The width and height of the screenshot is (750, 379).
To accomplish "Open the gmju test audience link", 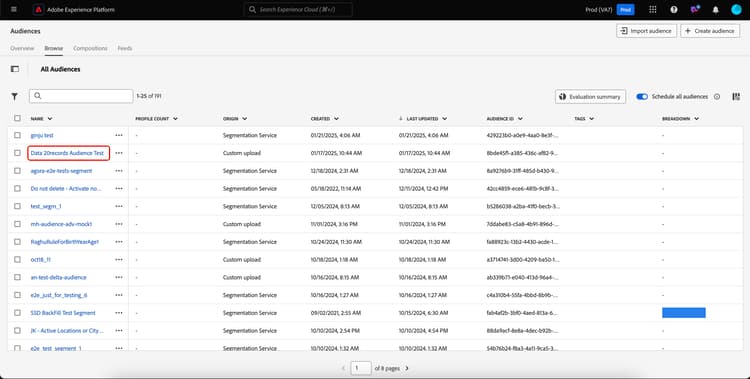I will pyautogui.click(x=42, y=135).
